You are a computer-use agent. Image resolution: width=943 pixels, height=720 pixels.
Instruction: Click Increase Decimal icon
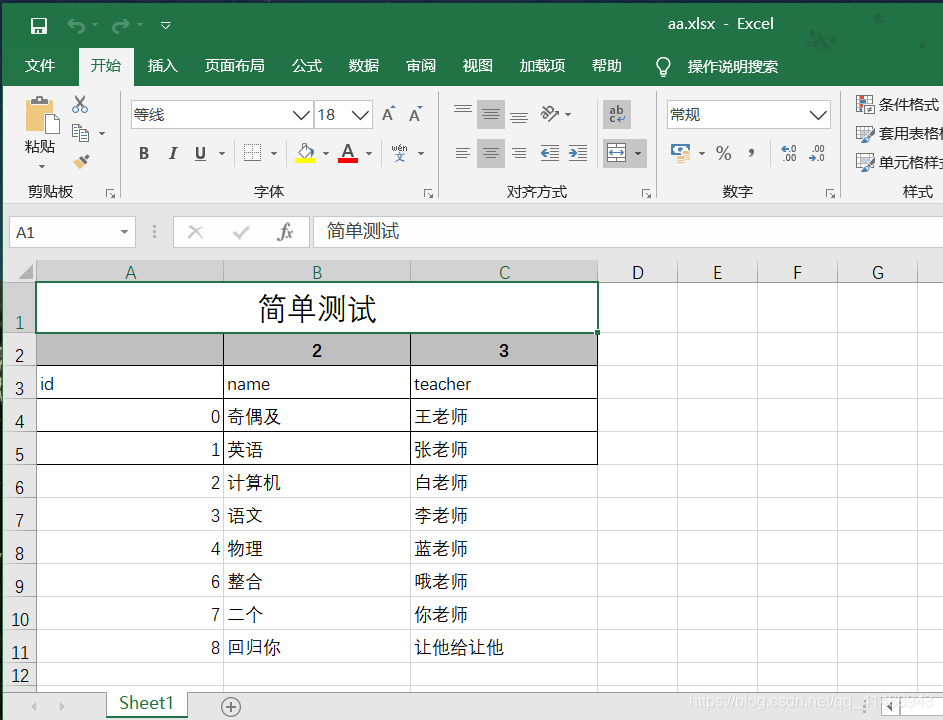pos(788,153)
